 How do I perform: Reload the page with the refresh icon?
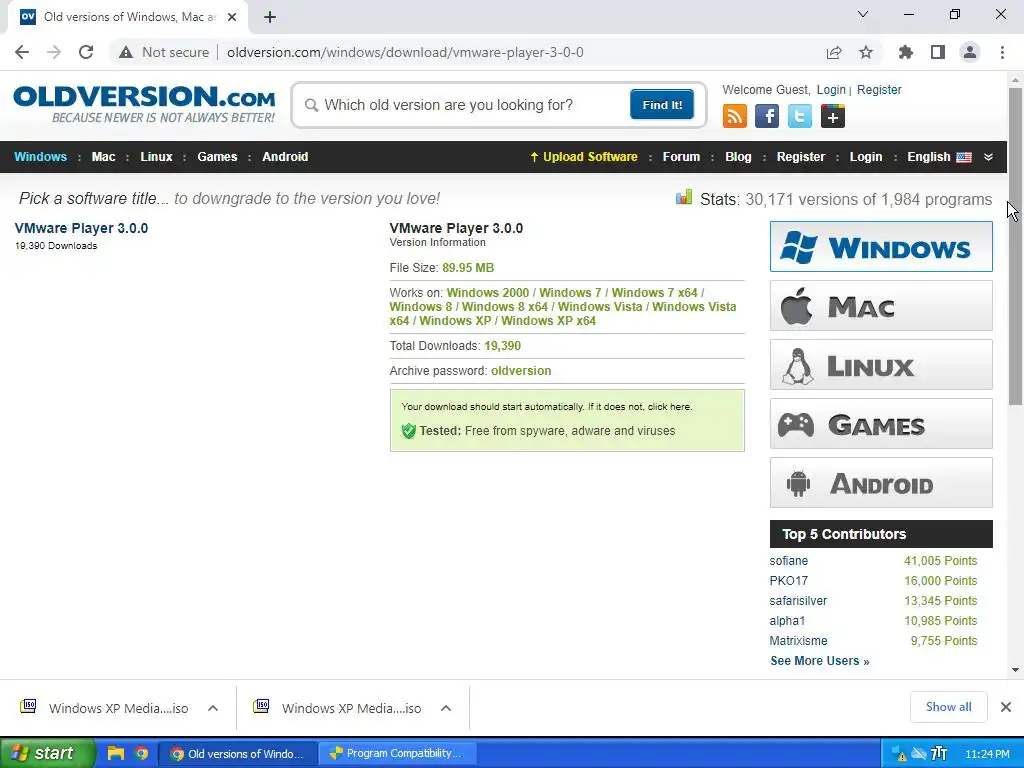(86, 52)
